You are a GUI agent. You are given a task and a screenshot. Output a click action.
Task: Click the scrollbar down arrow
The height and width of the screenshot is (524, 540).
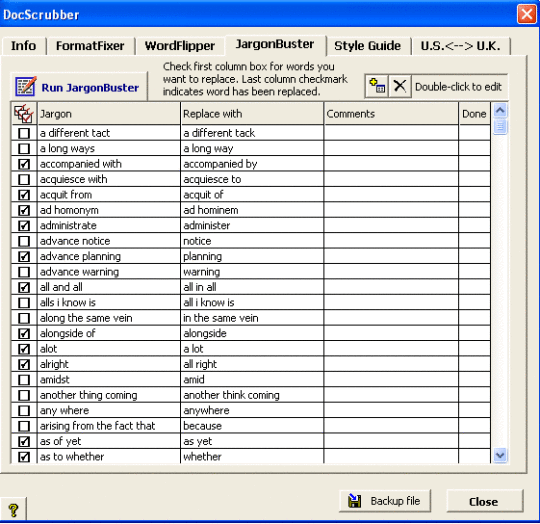point(500,455)
